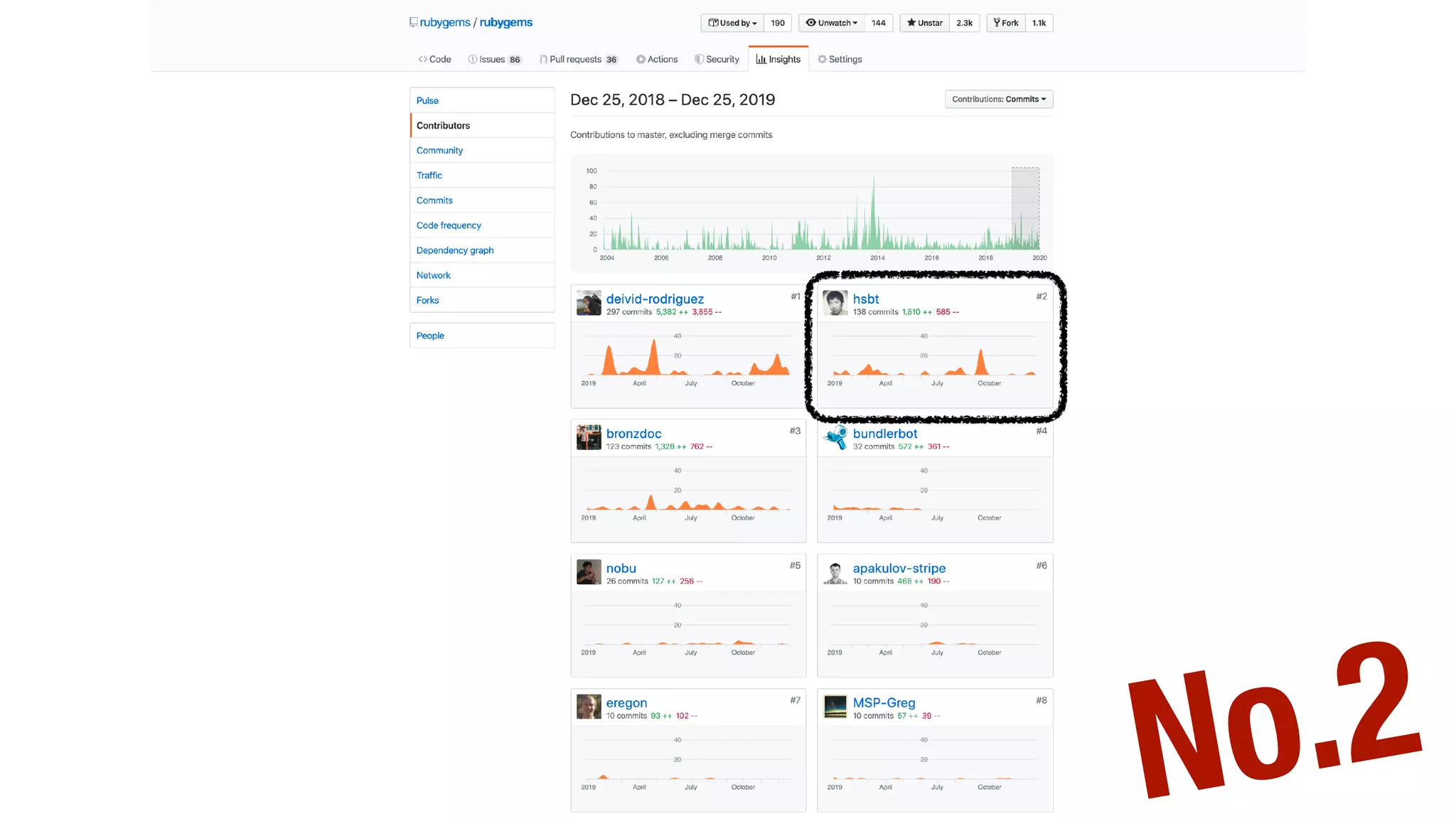Fork the rubygems repository
The height and width of the screenshot is (819, 1456).
pyautogui.click(x=1006, y=23)
